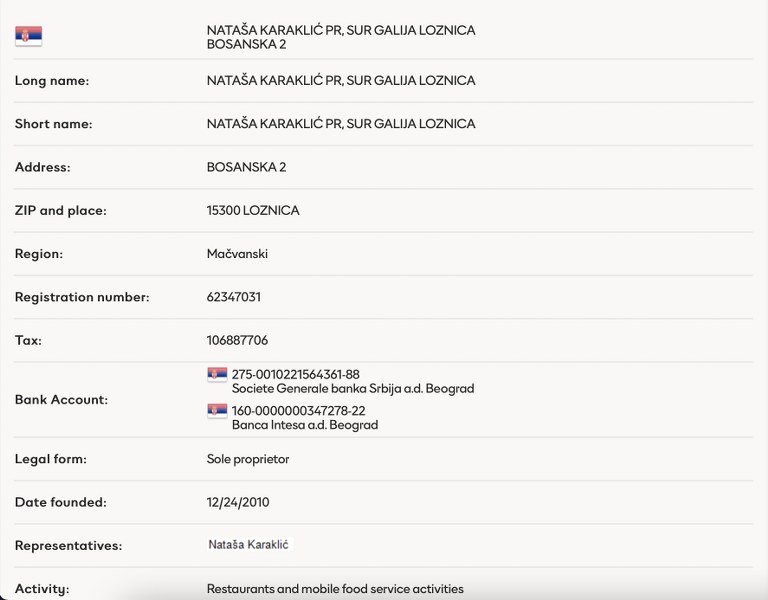
Task: Click the Address row value BOSANSKA 2
Action: 246,167
